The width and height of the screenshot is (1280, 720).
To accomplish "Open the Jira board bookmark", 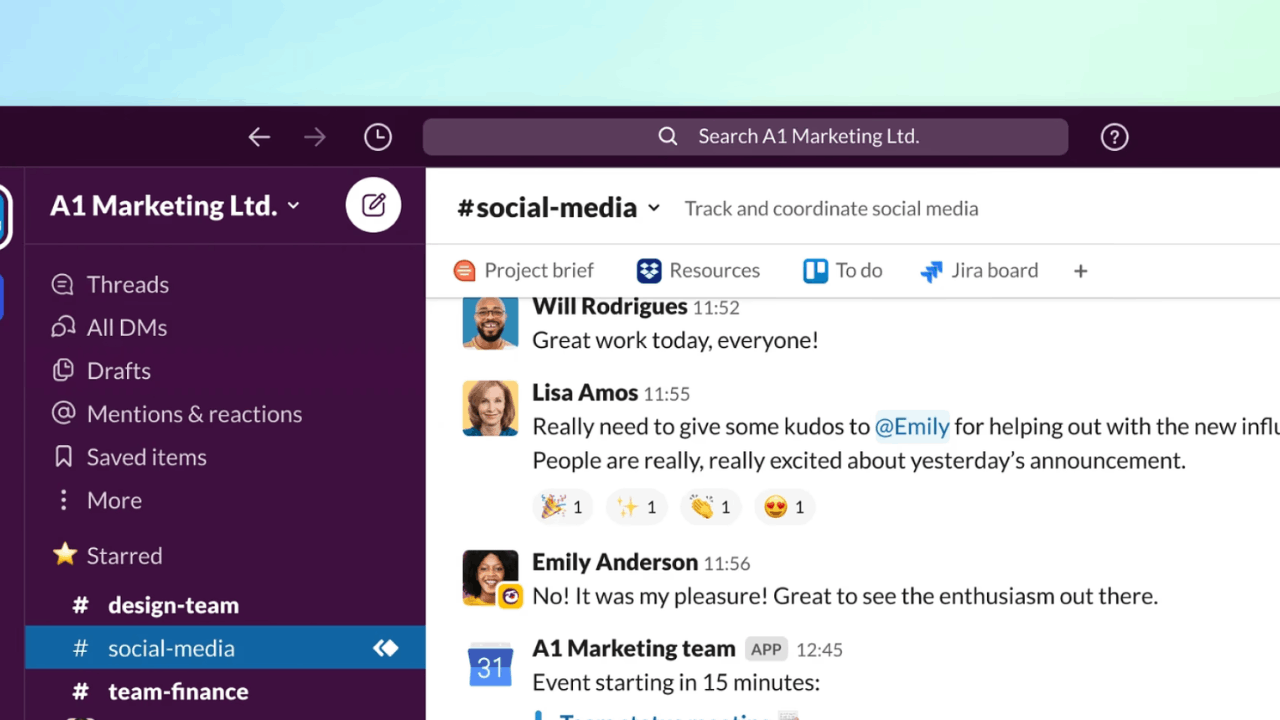I will click(x=980, y=271).
